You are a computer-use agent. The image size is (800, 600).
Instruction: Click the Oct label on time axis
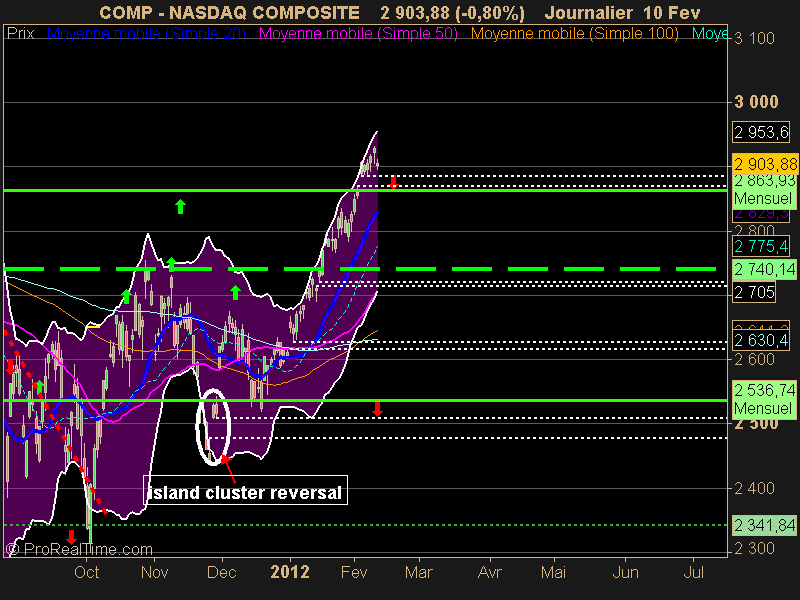point(87,572)
